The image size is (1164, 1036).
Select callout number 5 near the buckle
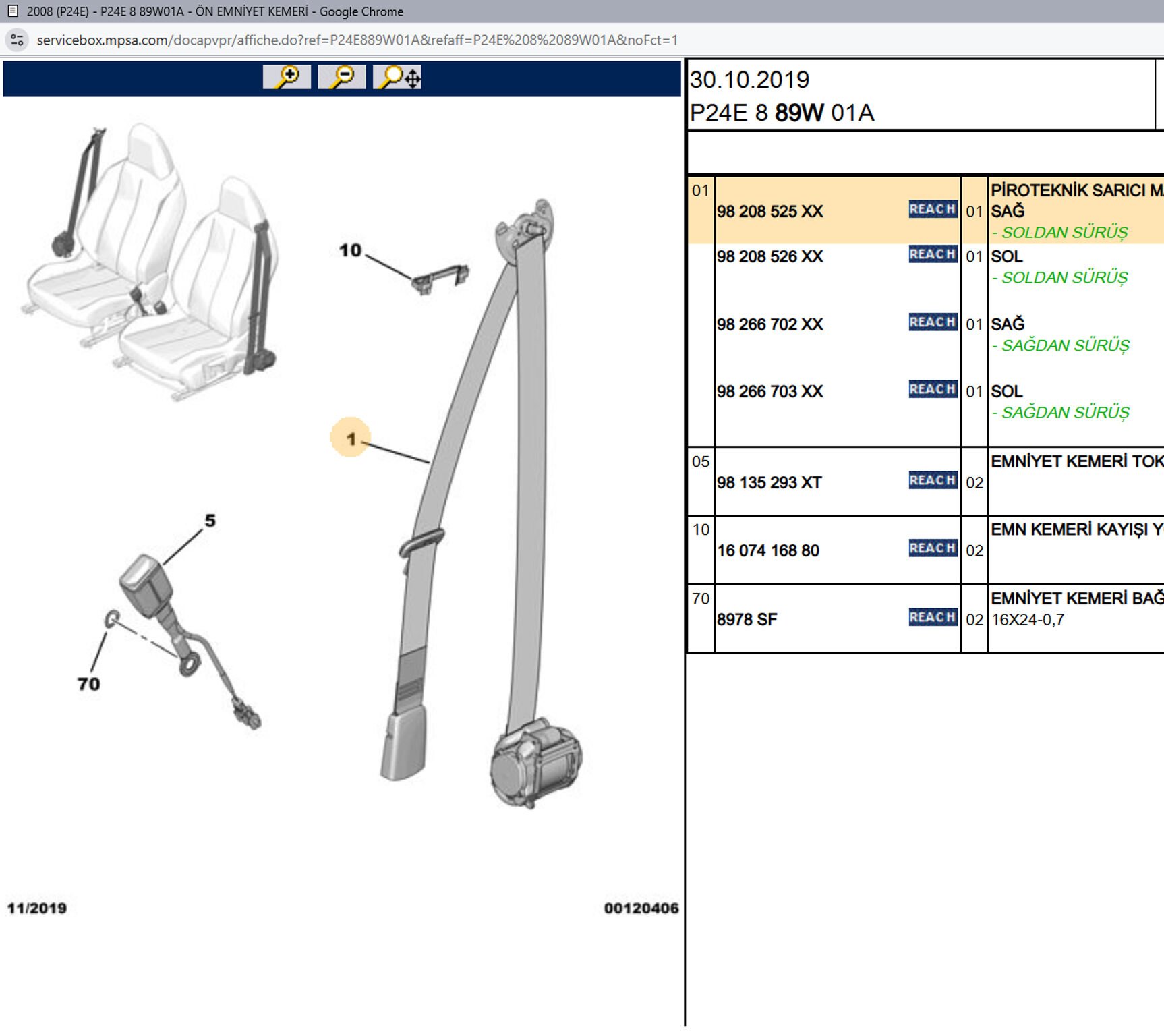click(x=210, y=521)
